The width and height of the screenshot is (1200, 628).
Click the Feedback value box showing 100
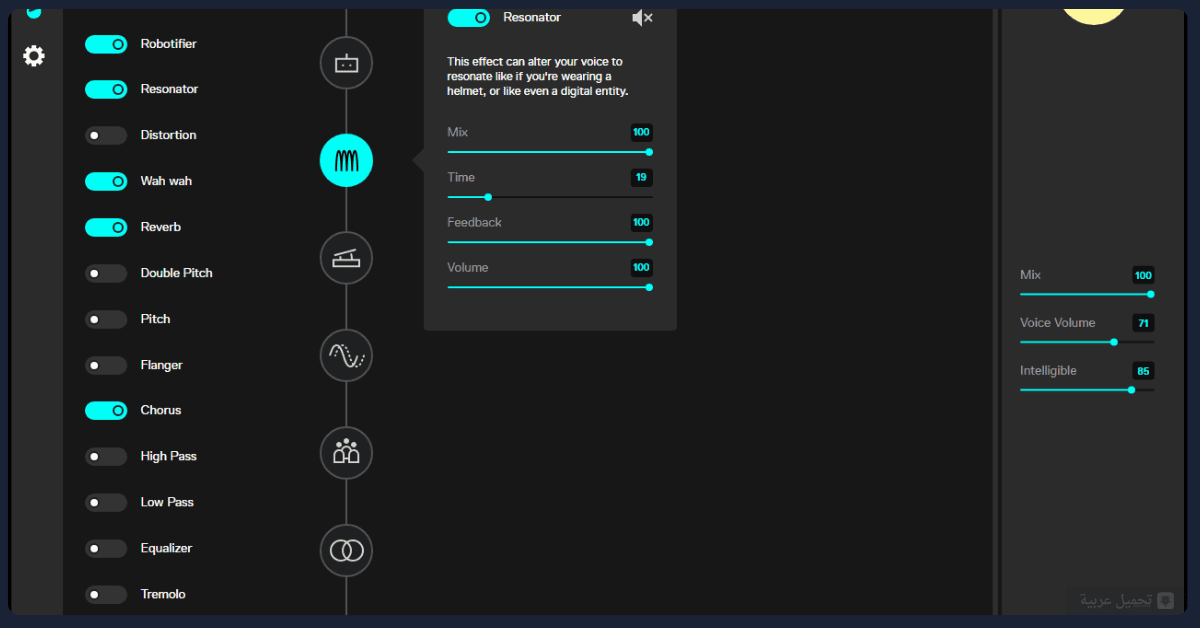[641, 222]
